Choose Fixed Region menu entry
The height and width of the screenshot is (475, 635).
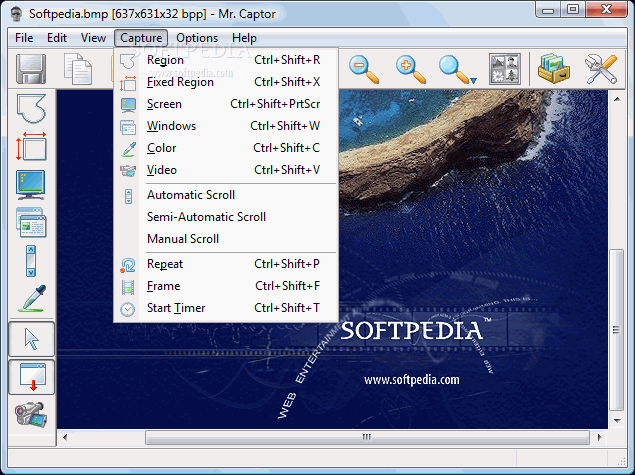pos(226,82)
